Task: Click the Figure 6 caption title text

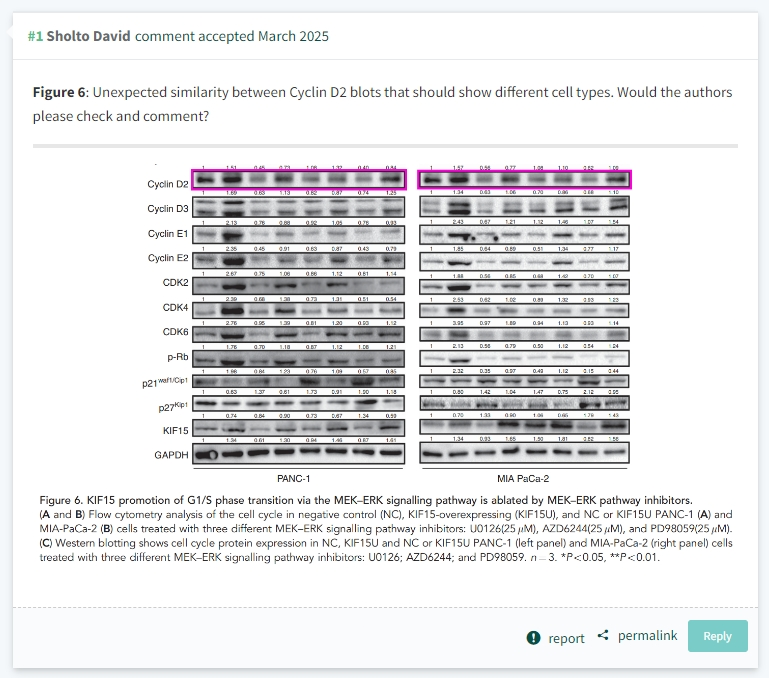Action: [x=365, y=500]
